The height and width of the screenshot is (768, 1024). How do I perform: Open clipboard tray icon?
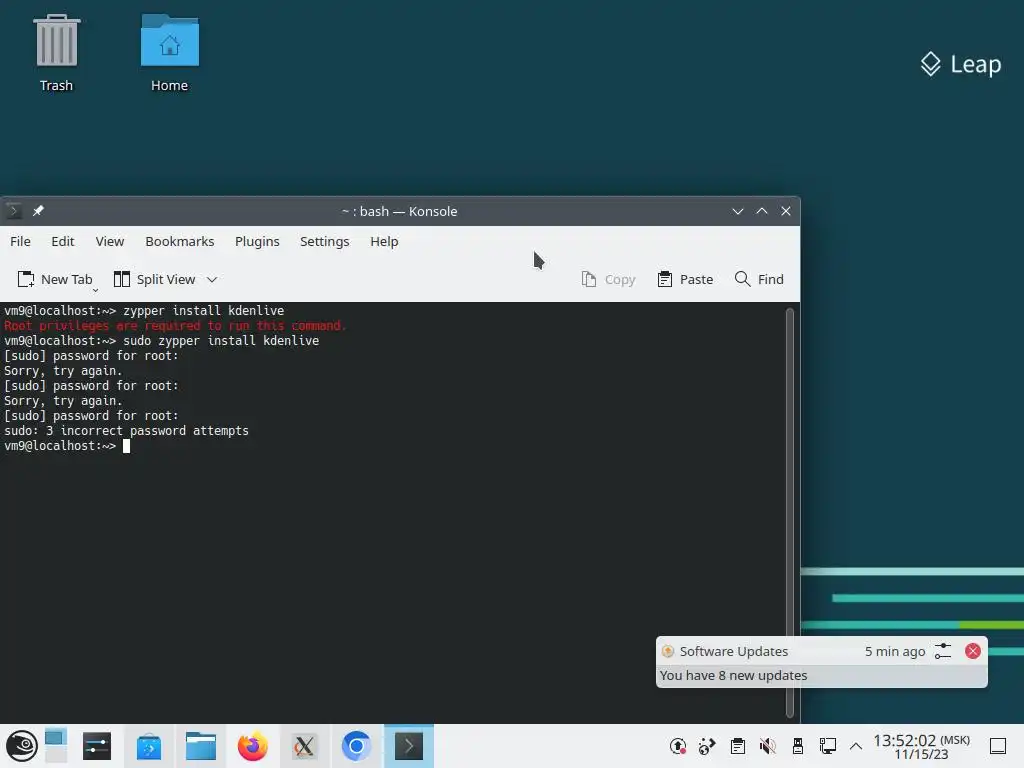point(738,746)
